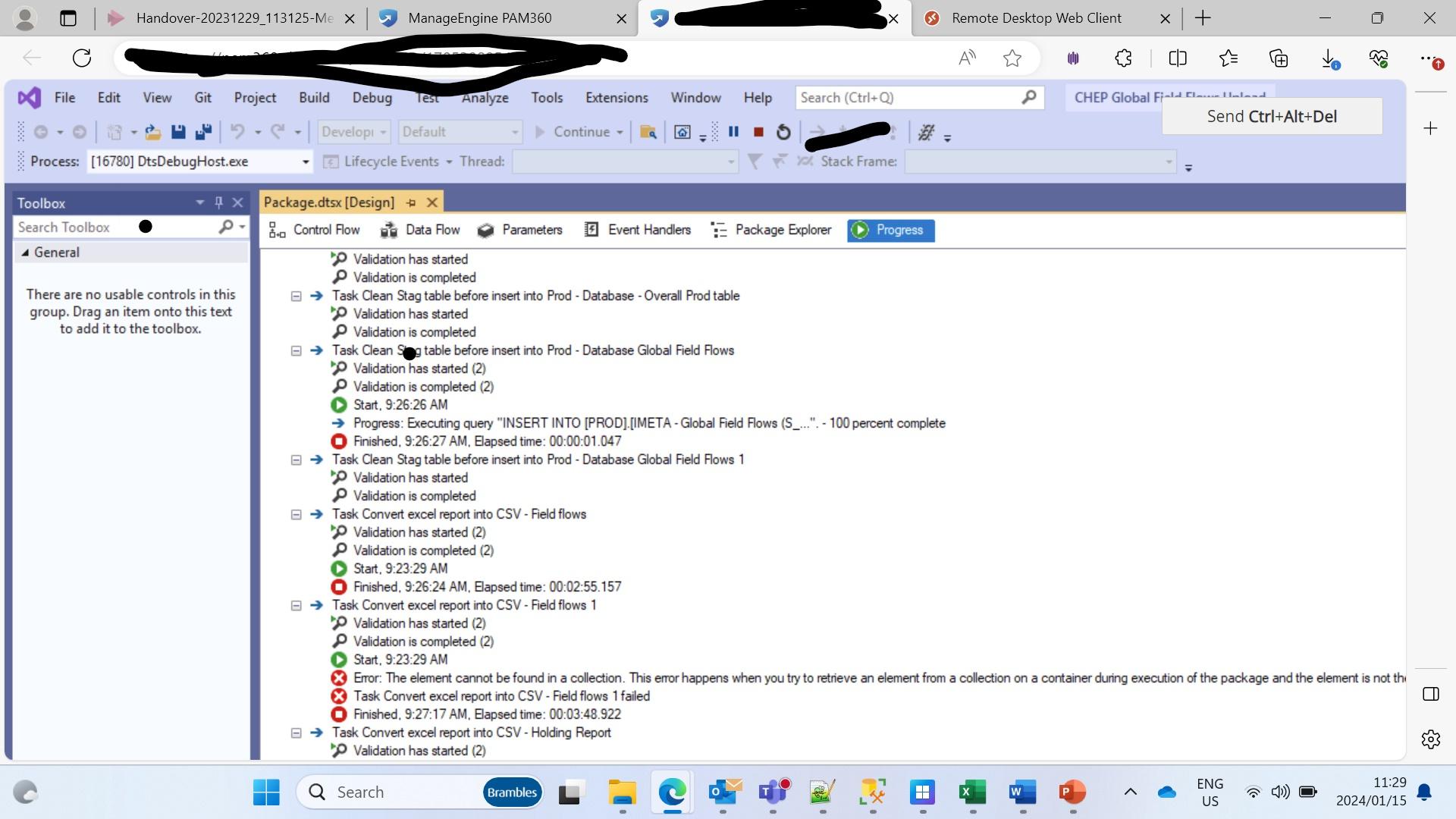Image resolution: width=1456 pixels, height=819 pixels.
Task: Click the Pause debugging icon
Action: click(733, 132)
